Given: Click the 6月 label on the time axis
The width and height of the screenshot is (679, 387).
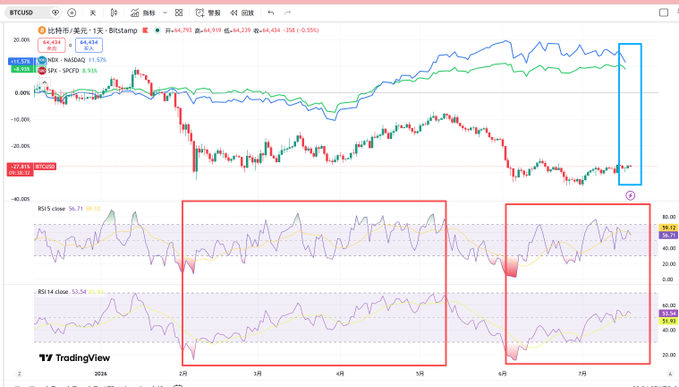Looking at the screenshot, I should pyautogui.click(x=502, y=374).
